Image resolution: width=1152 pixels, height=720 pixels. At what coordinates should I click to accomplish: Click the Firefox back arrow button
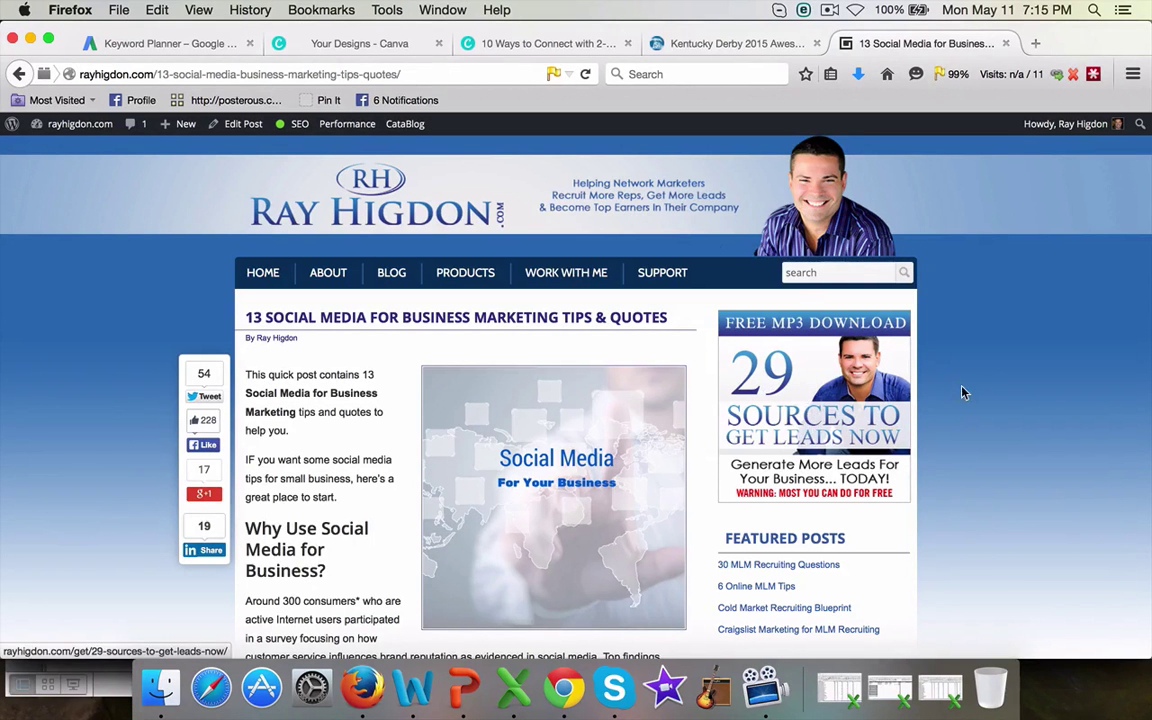point(19,73)
